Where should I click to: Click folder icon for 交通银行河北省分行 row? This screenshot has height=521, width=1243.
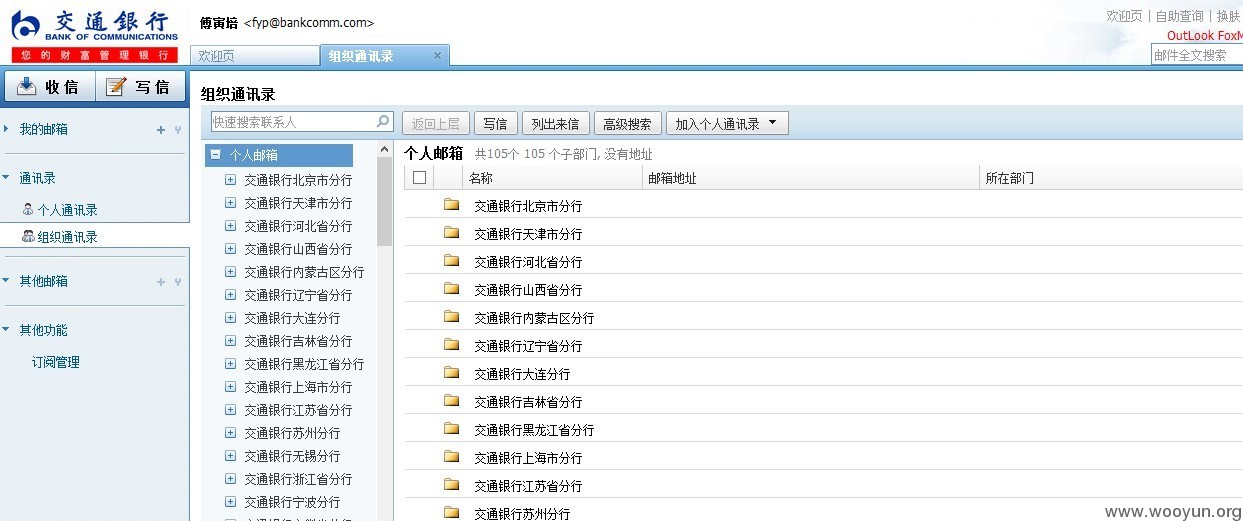(x=451, y=261)
